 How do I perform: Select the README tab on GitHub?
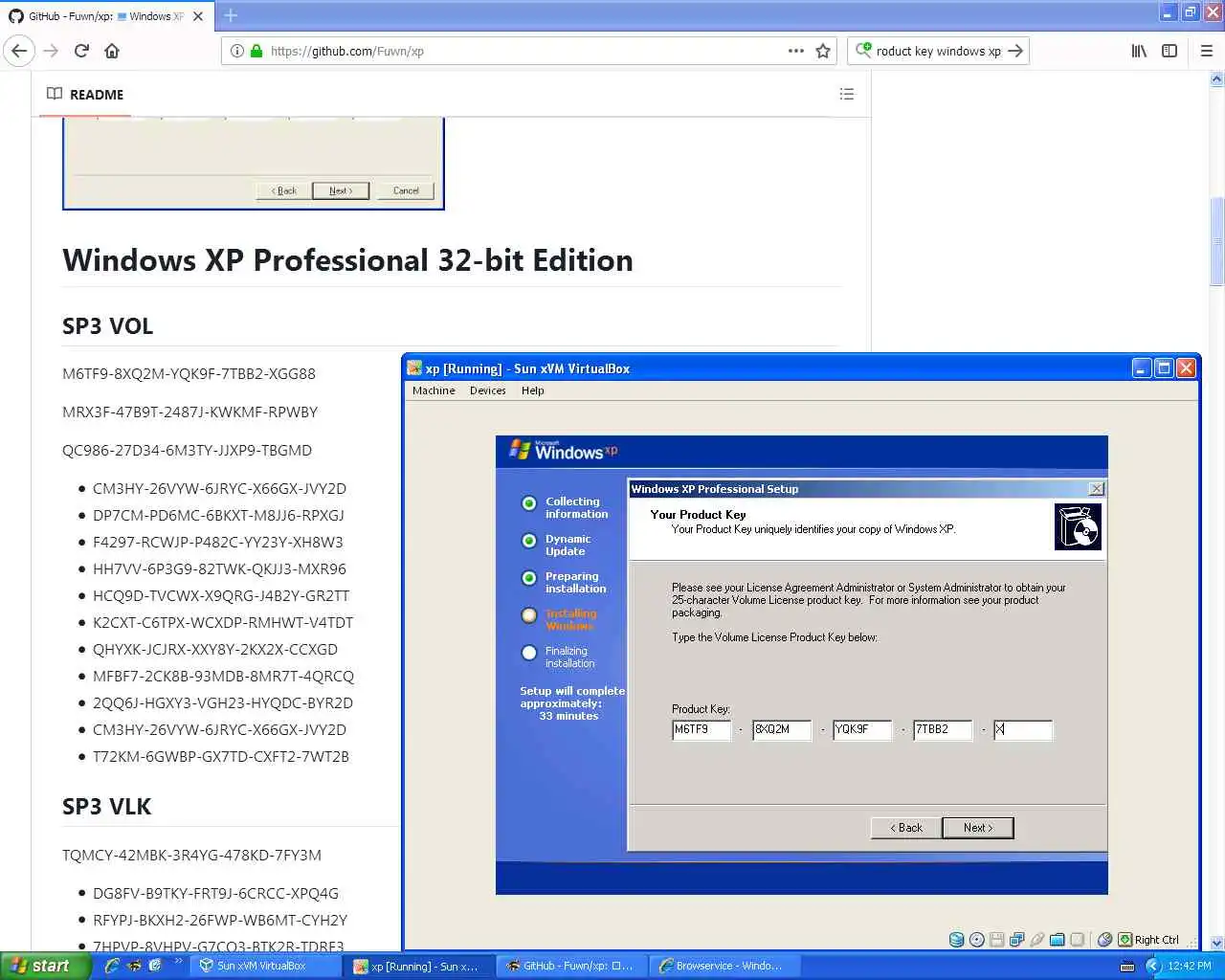[x=85, y=94]
